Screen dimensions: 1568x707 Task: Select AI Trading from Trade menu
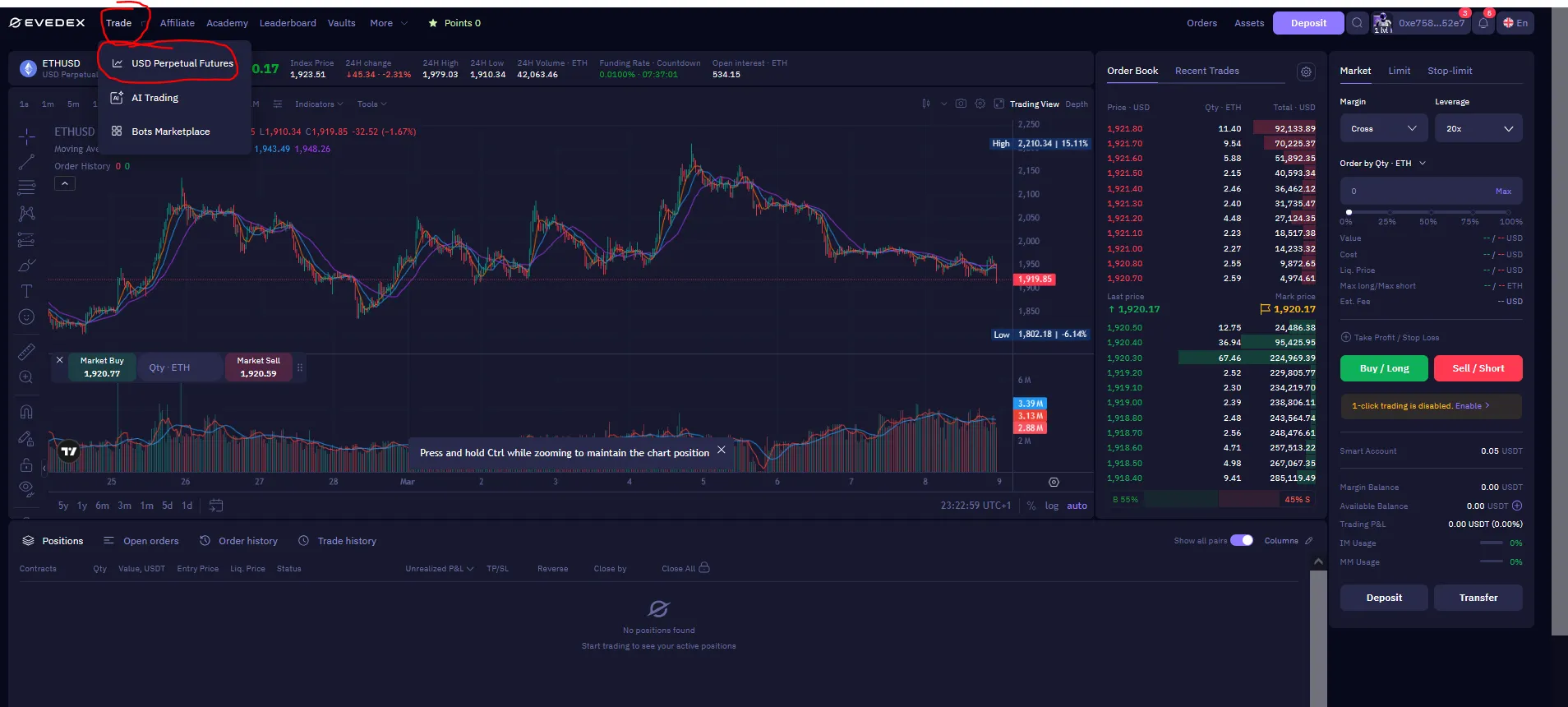click(154, 98)
